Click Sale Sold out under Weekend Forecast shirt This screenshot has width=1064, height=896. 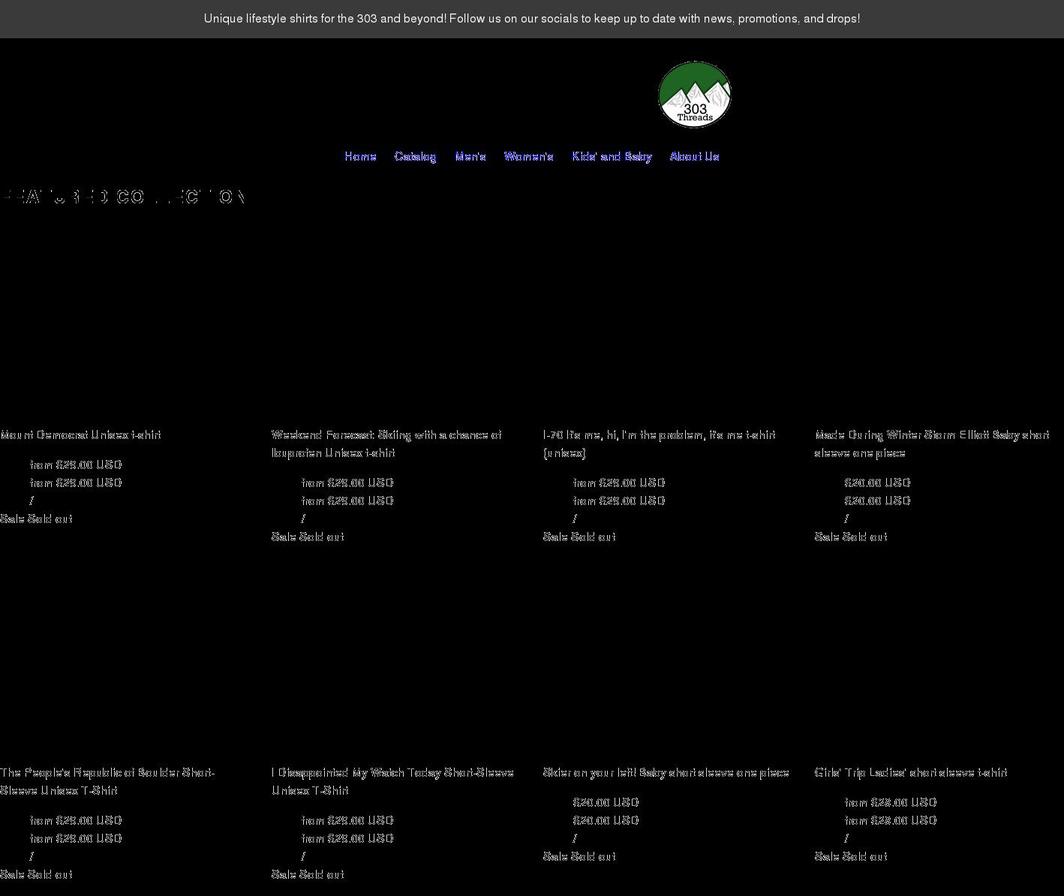308,537
